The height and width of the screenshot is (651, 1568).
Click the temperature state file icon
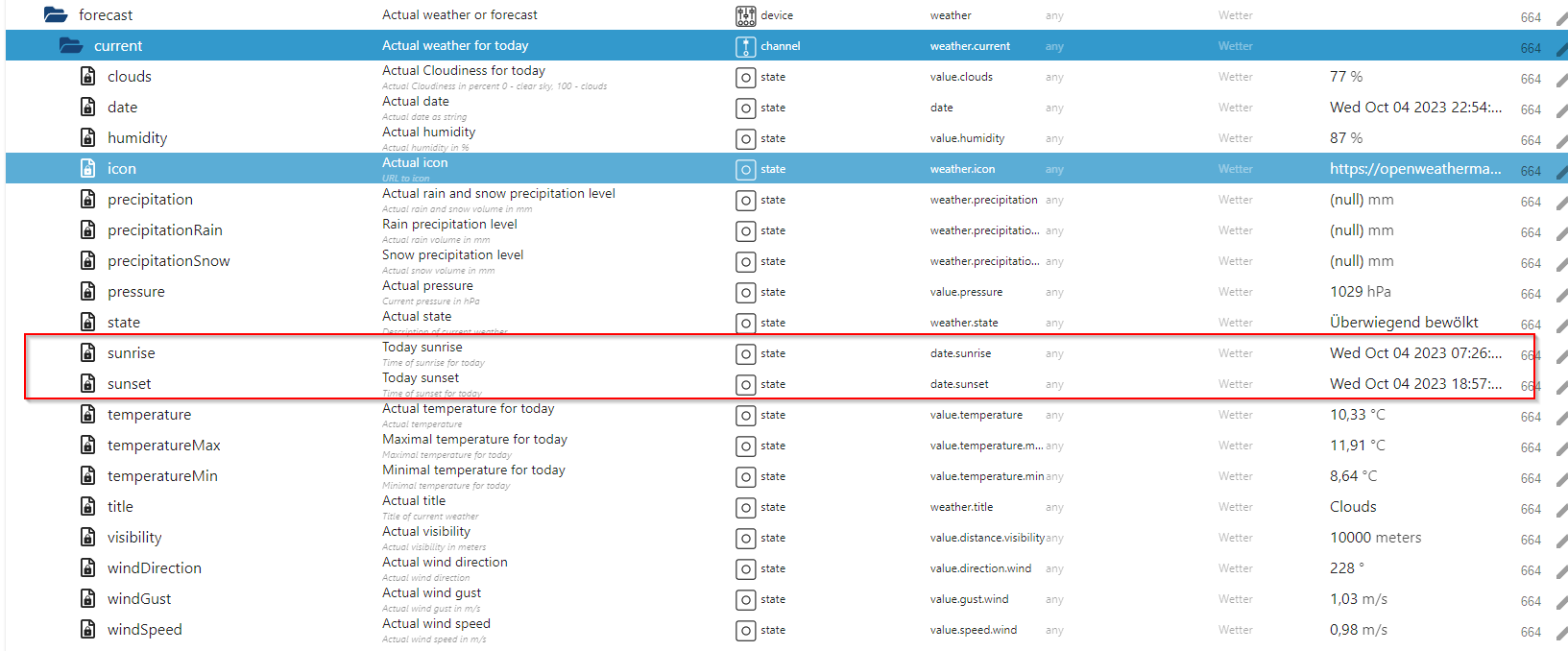click(88, 414)
